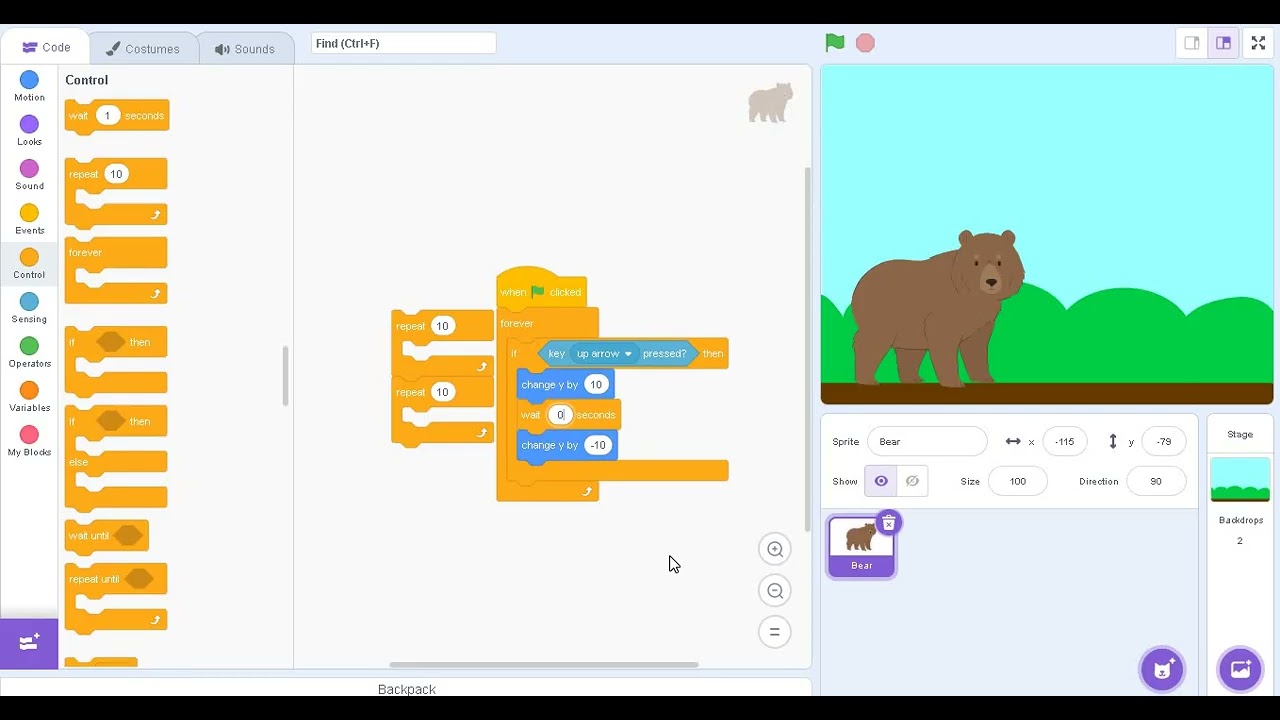Open the Choose a Sprite button

1163,669
